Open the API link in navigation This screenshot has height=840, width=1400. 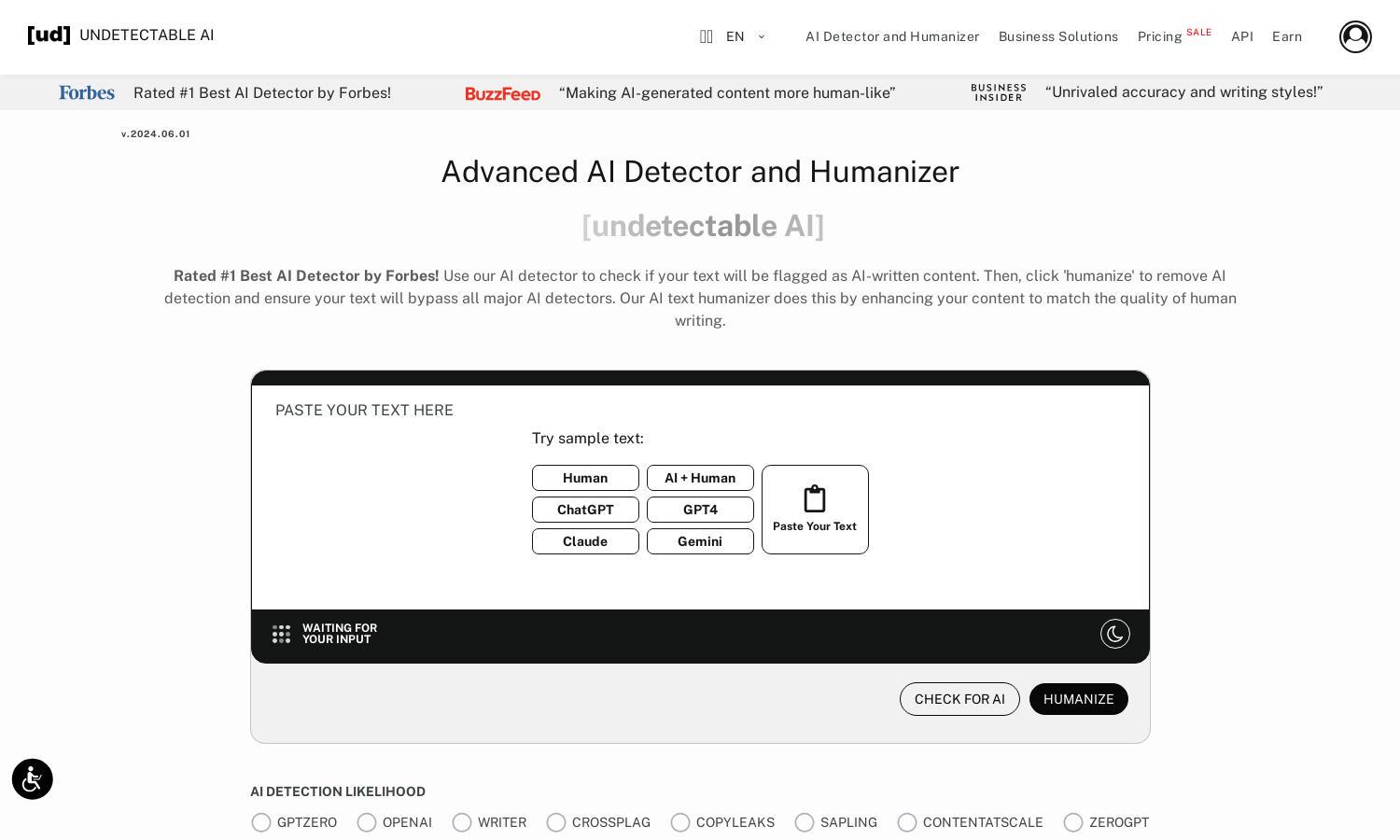1242,36
